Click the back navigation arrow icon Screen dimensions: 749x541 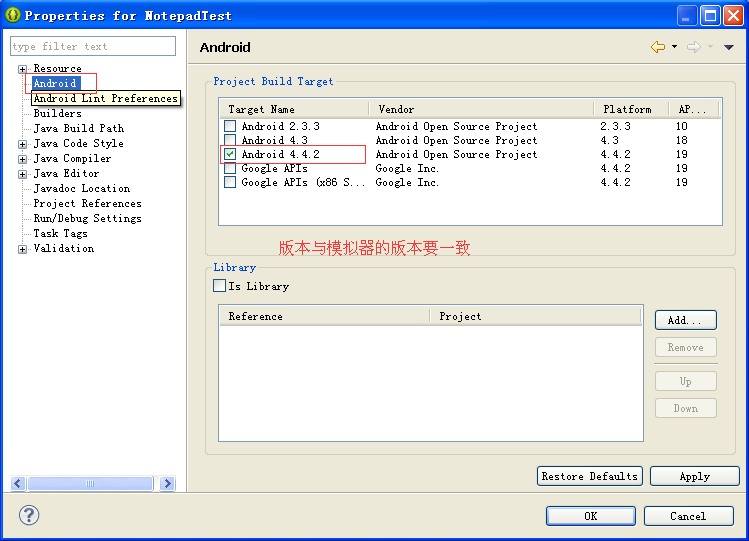click(x=658, y=47)
